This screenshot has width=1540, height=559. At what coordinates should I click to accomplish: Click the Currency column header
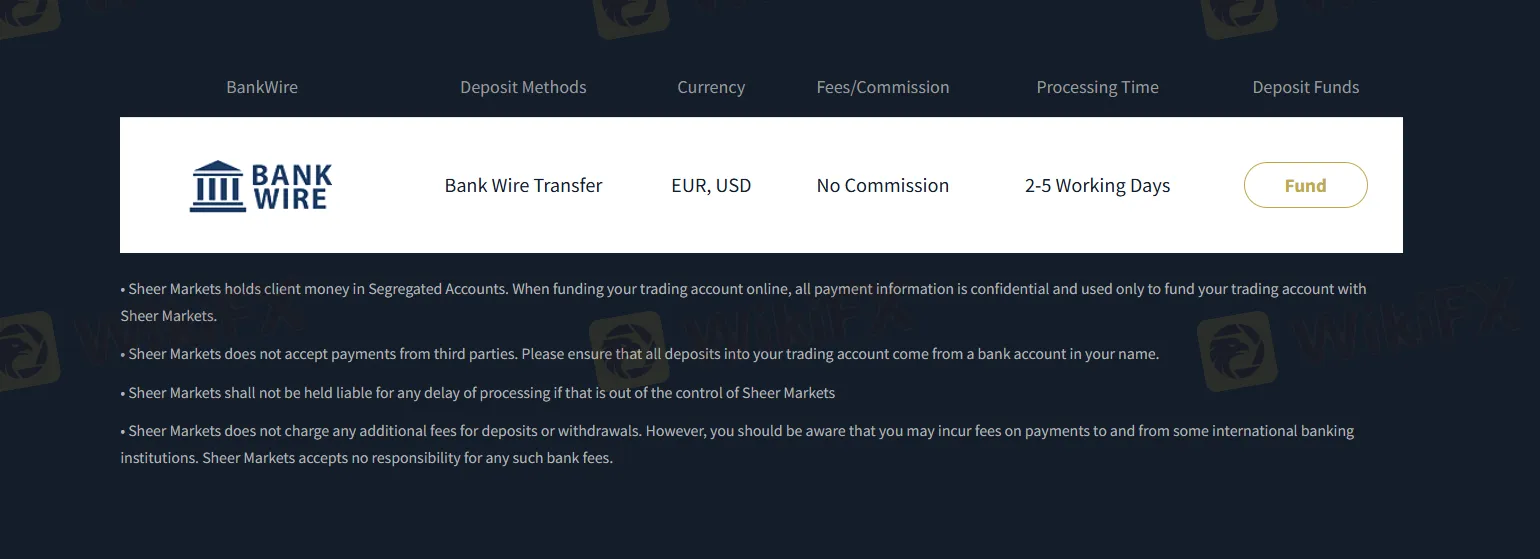pos(711,87)
